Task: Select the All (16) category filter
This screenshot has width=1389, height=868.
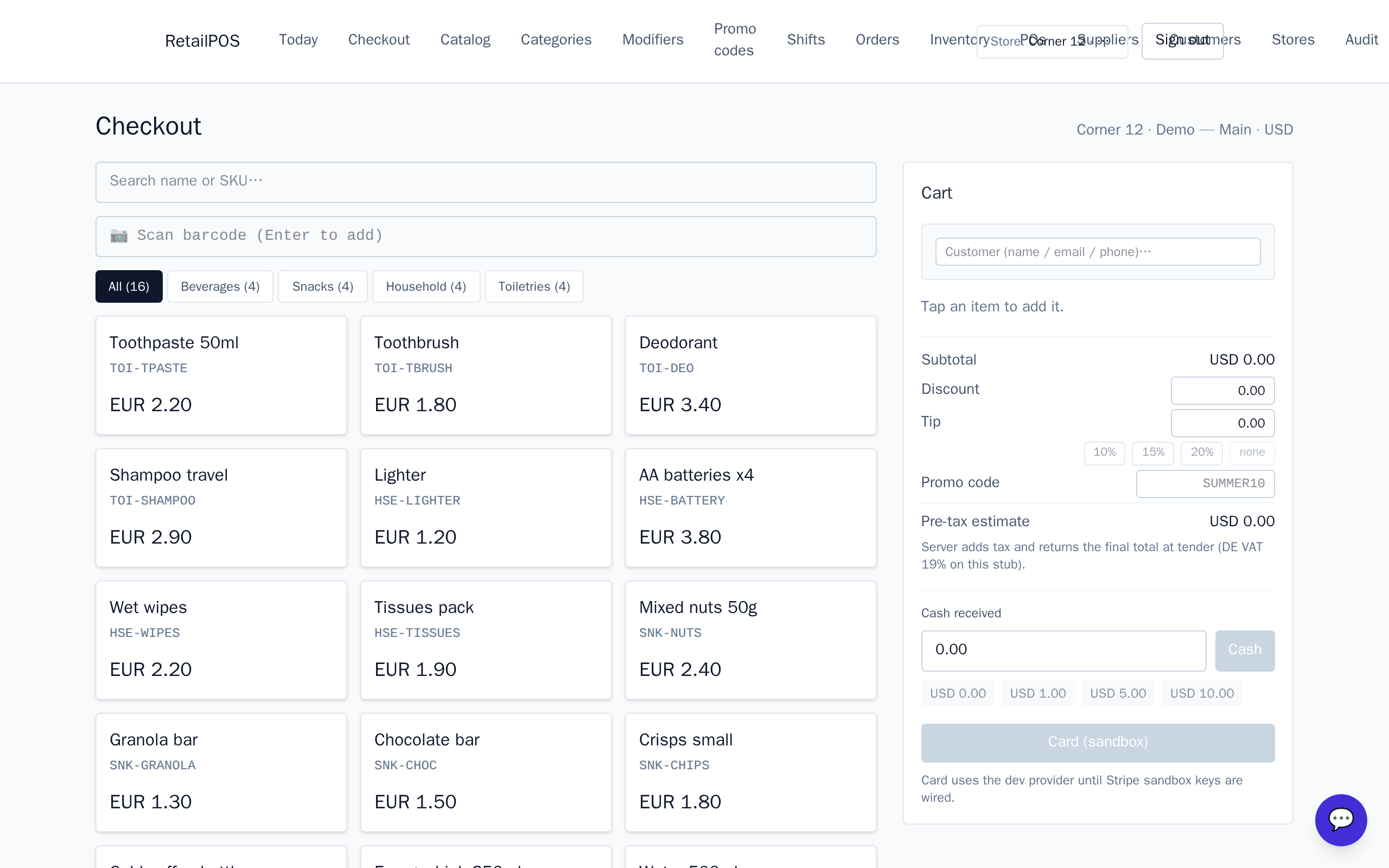Action: (x=129, y=286)
